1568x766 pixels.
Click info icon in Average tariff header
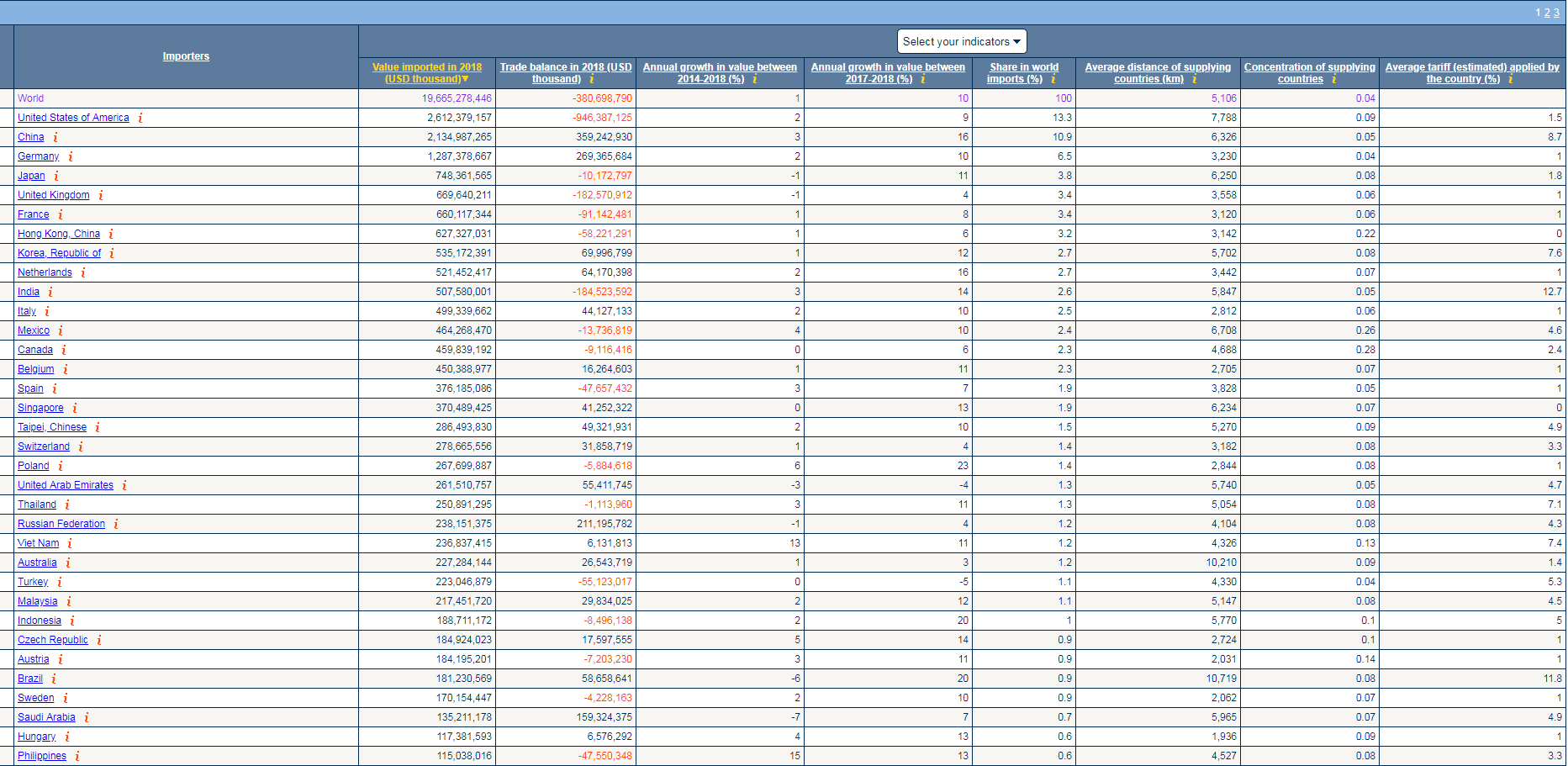[x=1511, y=79]
